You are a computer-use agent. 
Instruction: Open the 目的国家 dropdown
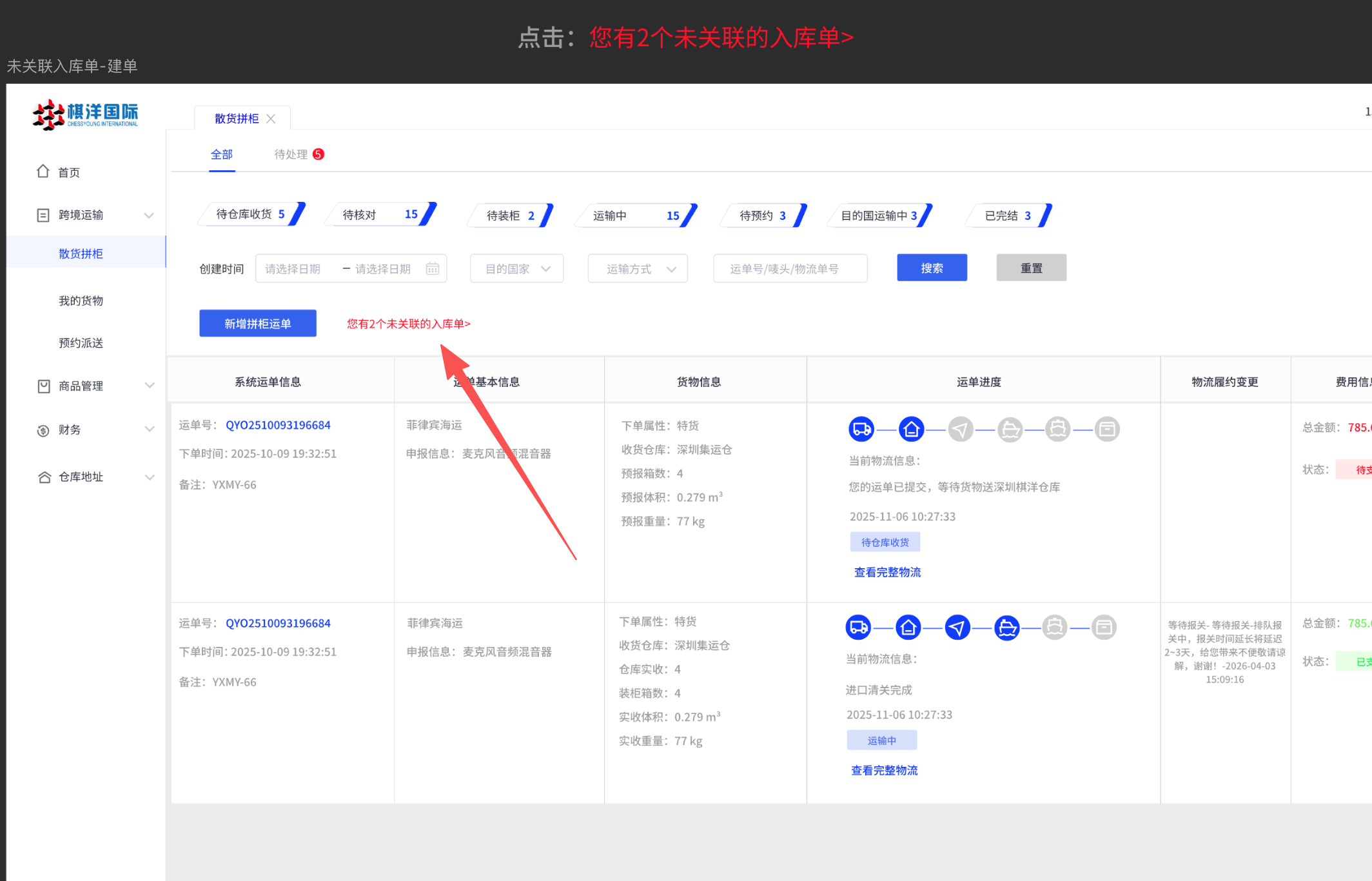point(516,268)
